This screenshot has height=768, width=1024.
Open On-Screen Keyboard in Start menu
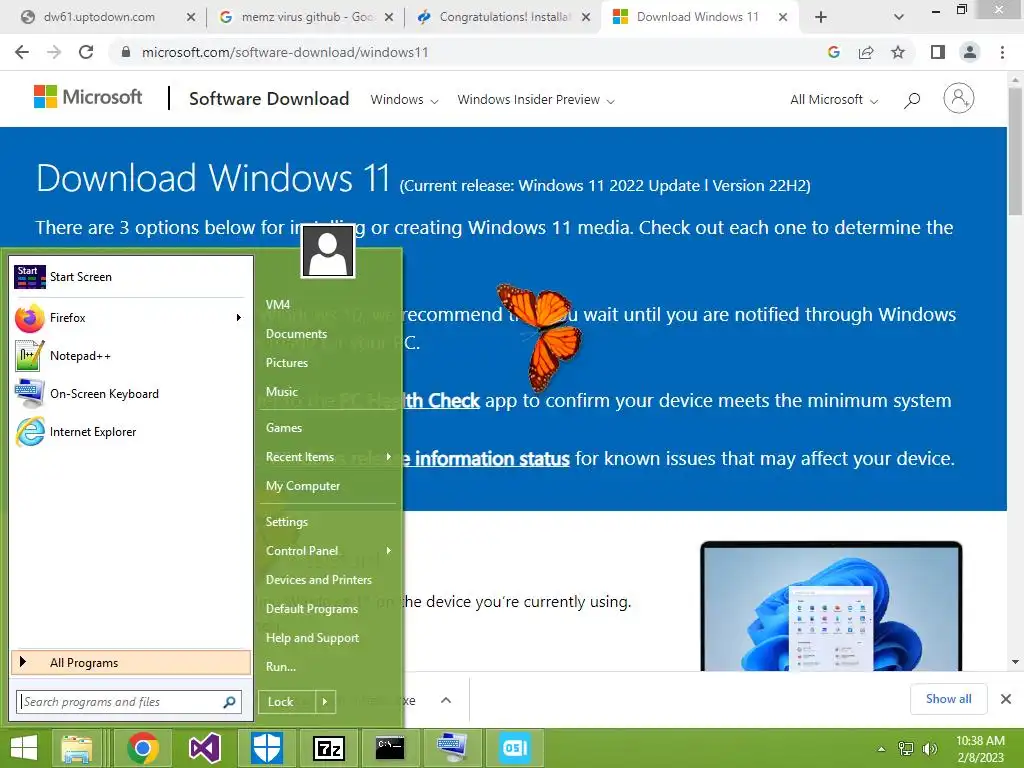pyautogui.click(x=131, y=394)
